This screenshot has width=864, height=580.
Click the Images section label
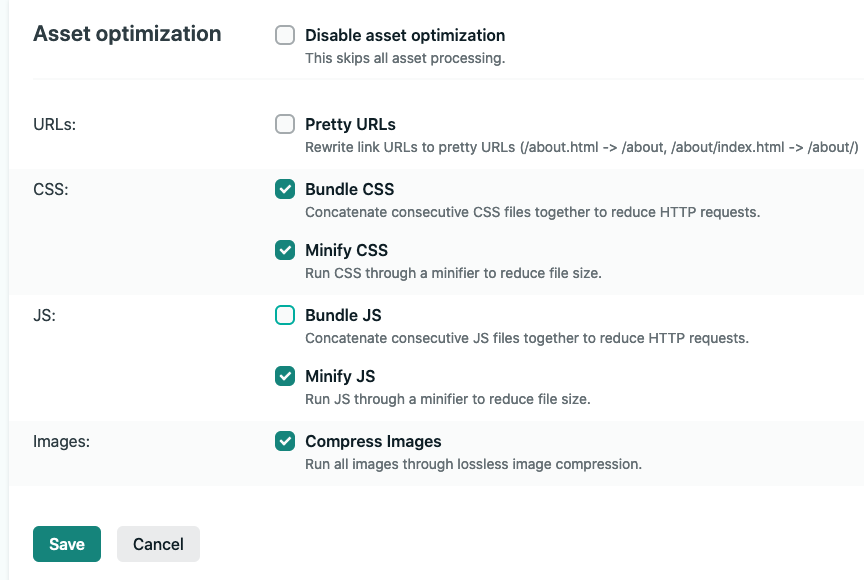pos(60,441)
